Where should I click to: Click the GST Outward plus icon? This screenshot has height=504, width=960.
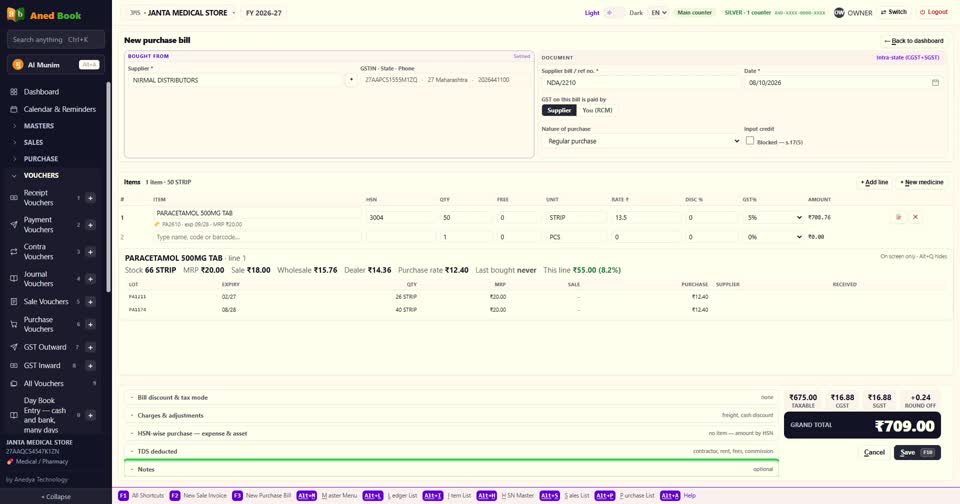coord(90,347)
